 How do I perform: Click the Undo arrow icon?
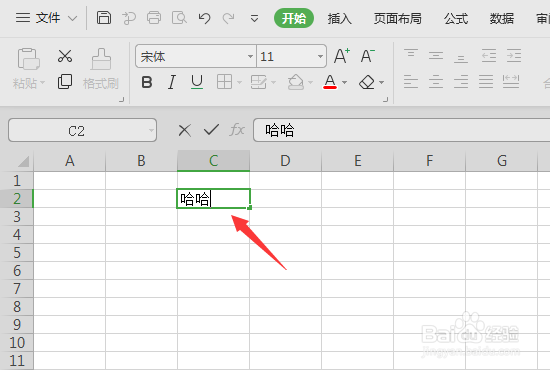pos(204,18)
